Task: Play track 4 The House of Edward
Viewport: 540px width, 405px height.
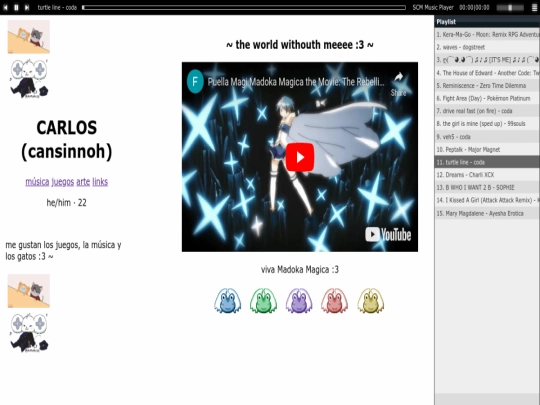Action: pyautogui.click(x=487, y=73)
